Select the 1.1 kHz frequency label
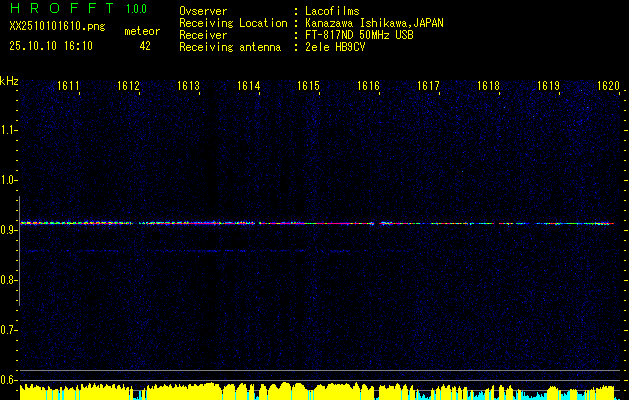629x400 pixels. pyautogui.click(x=9, y=129)
